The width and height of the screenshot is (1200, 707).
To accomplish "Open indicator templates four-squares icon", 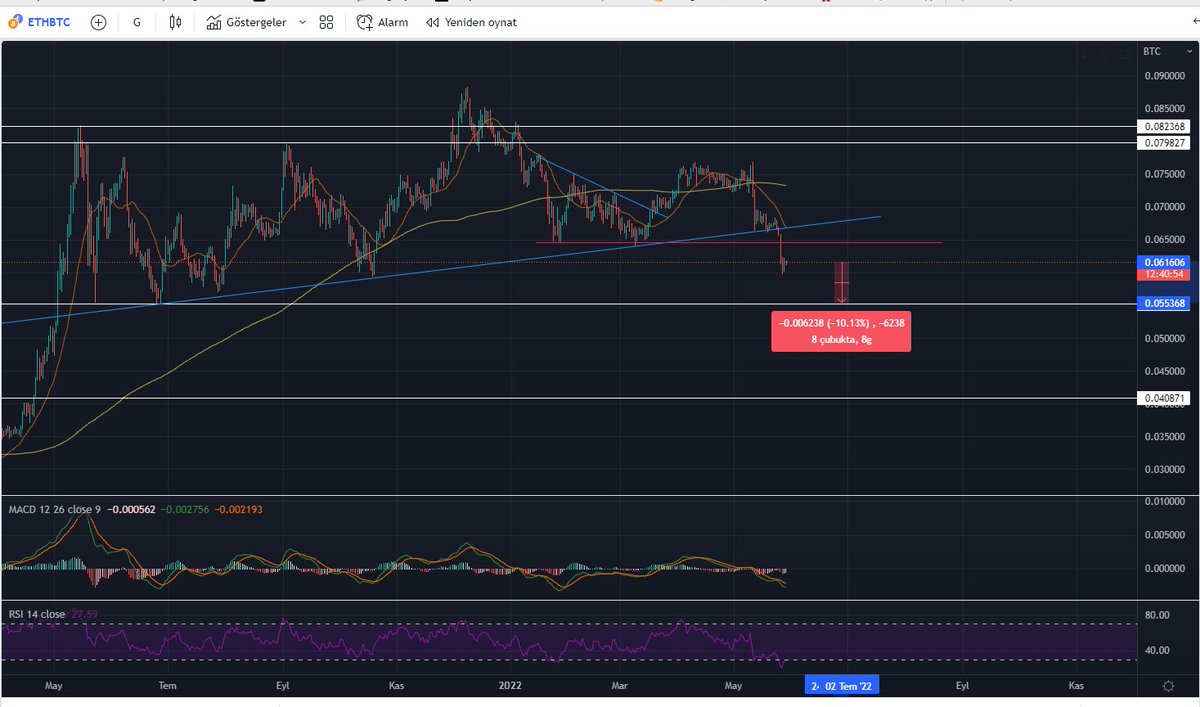I will click(x=326, y=22).
